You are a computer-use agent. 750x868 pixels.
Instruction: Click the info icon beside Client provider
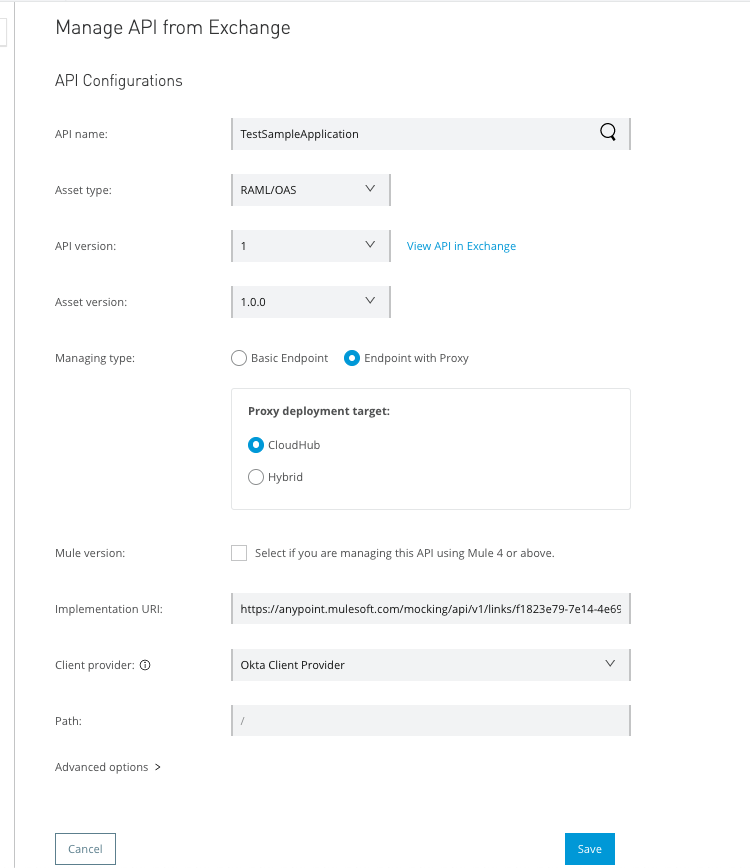[145, 665]
